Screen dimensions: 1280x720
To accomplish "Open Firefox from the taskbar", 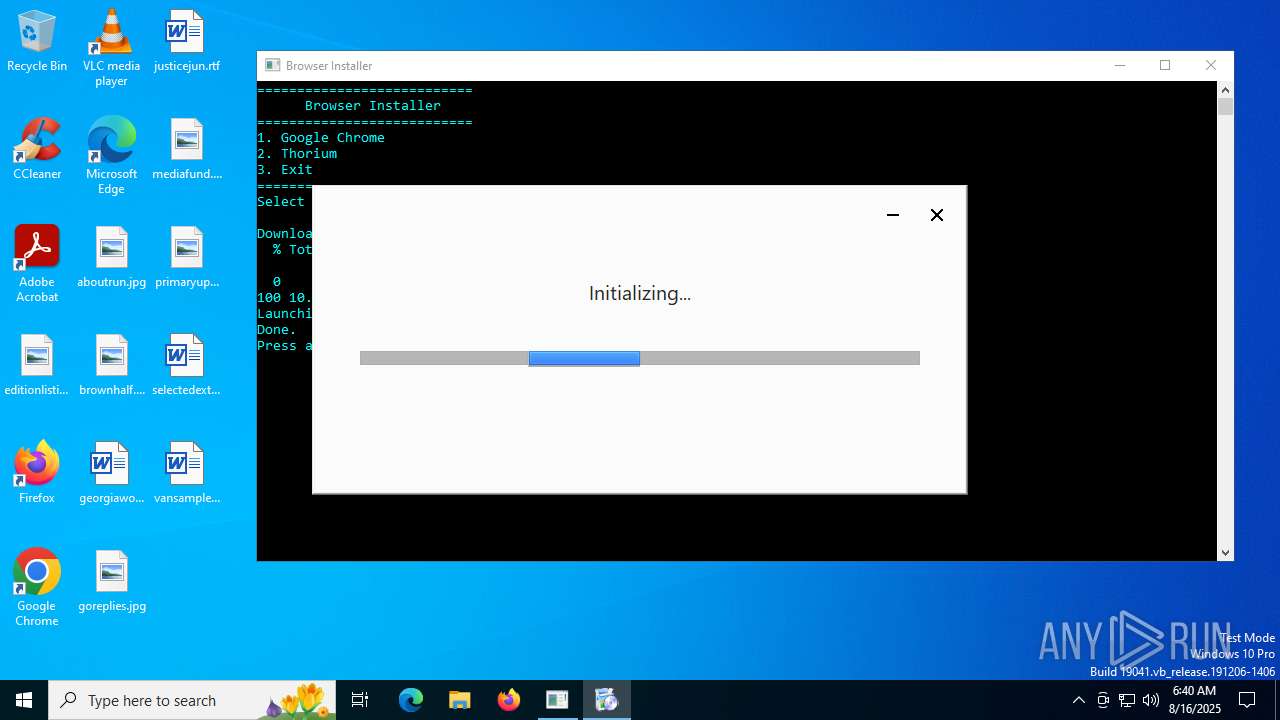I will (508, 700).
